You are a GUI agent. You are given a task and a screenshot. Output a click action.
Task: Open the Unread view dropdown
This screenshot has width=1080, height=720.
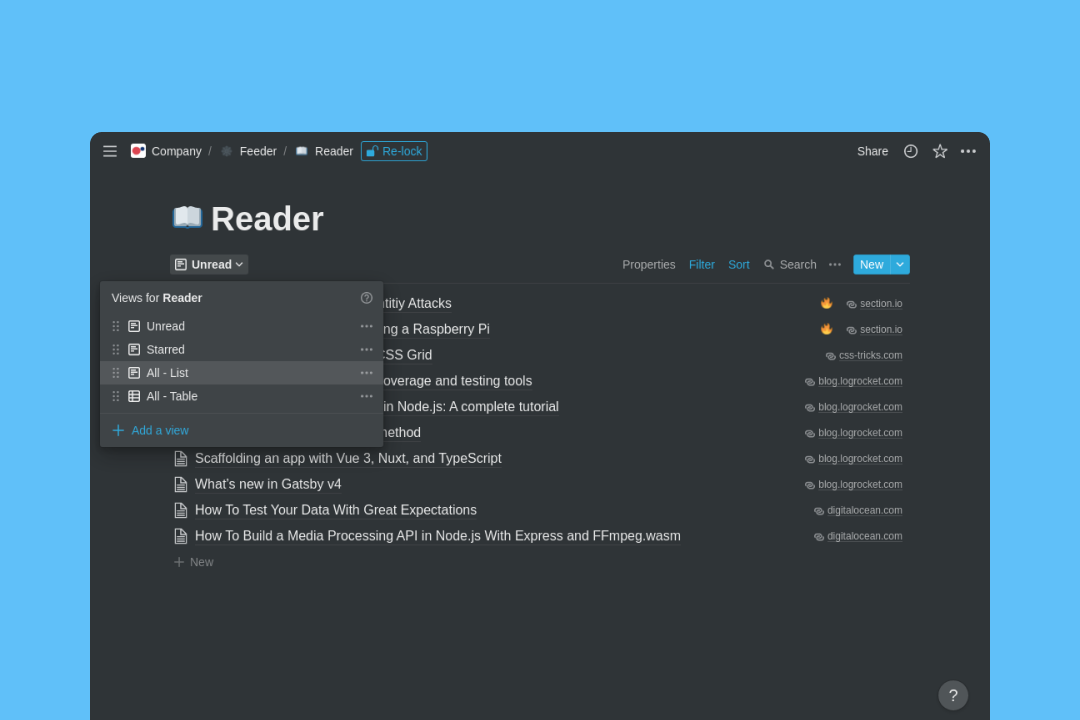(209, 264)
